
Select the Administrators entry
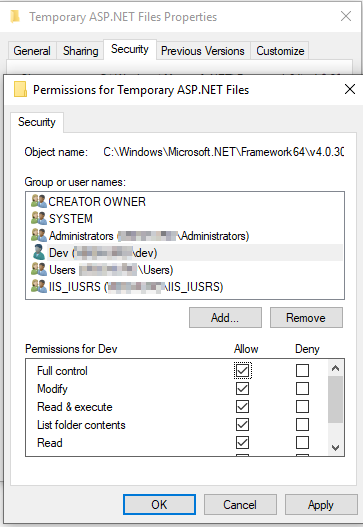[185, 236]
